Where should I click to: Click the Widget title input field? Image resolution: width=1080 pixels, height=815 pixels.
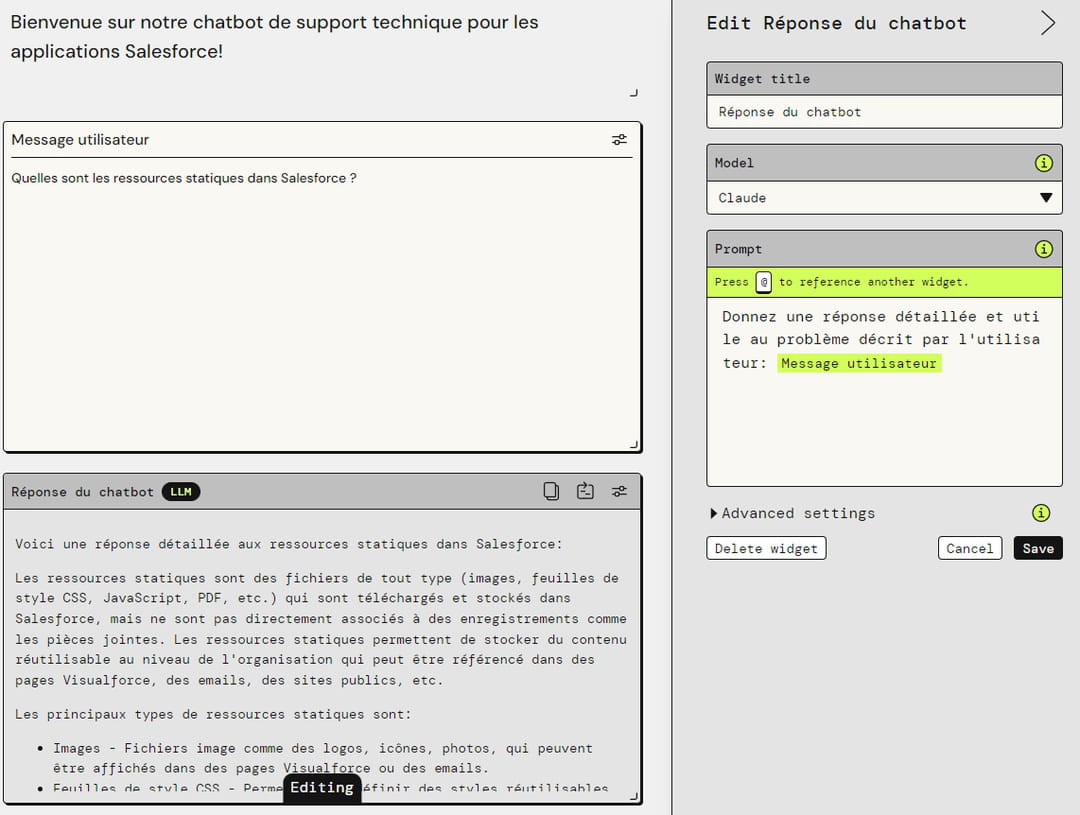click(884, 112)
